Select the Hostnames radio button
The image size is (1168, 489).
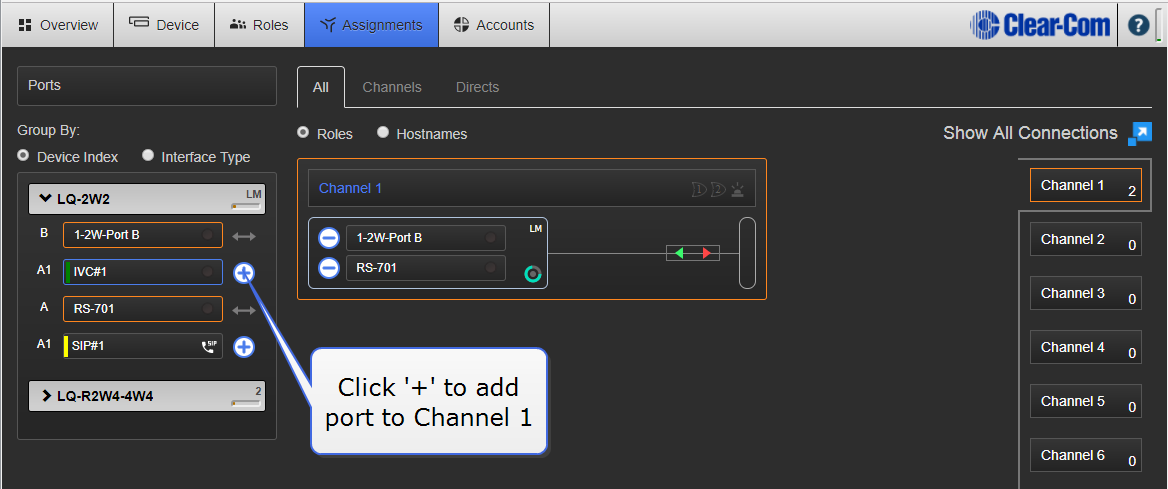(383, 133)
